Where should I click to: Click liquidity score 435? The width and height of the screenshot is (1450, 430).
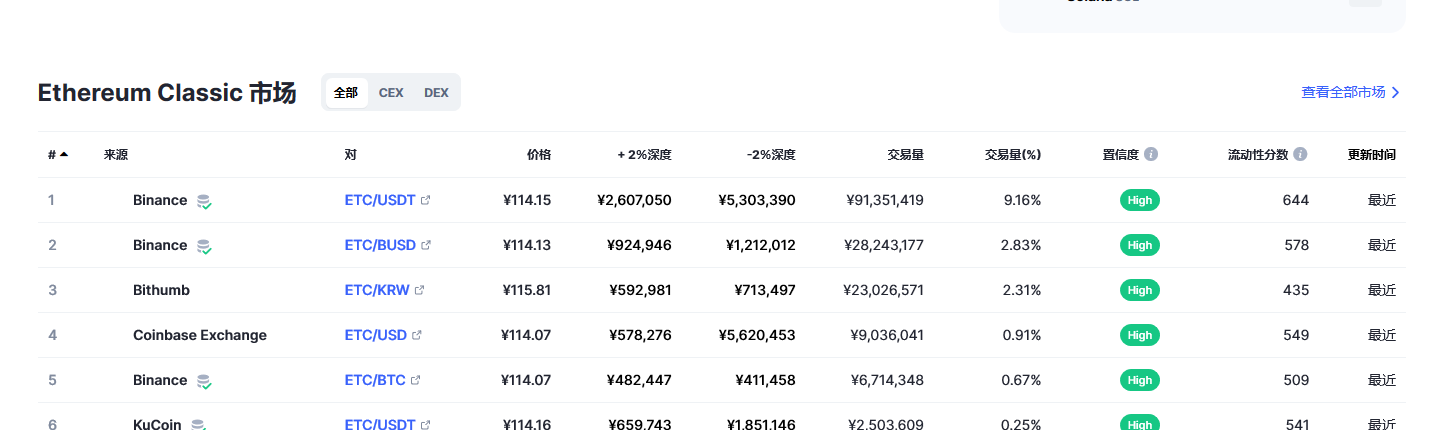[x=1296, y=290]
